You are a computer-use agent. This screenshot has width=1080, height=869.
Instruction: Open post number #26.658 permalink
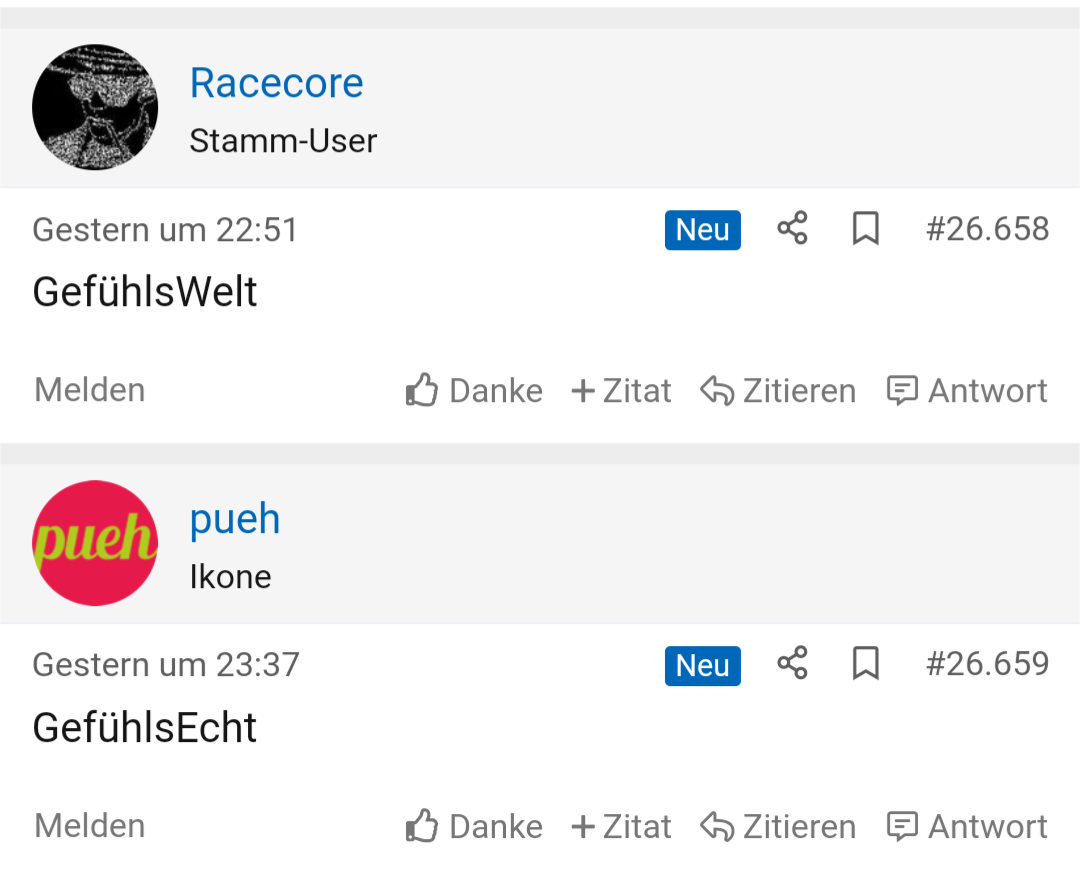(987, 229)
